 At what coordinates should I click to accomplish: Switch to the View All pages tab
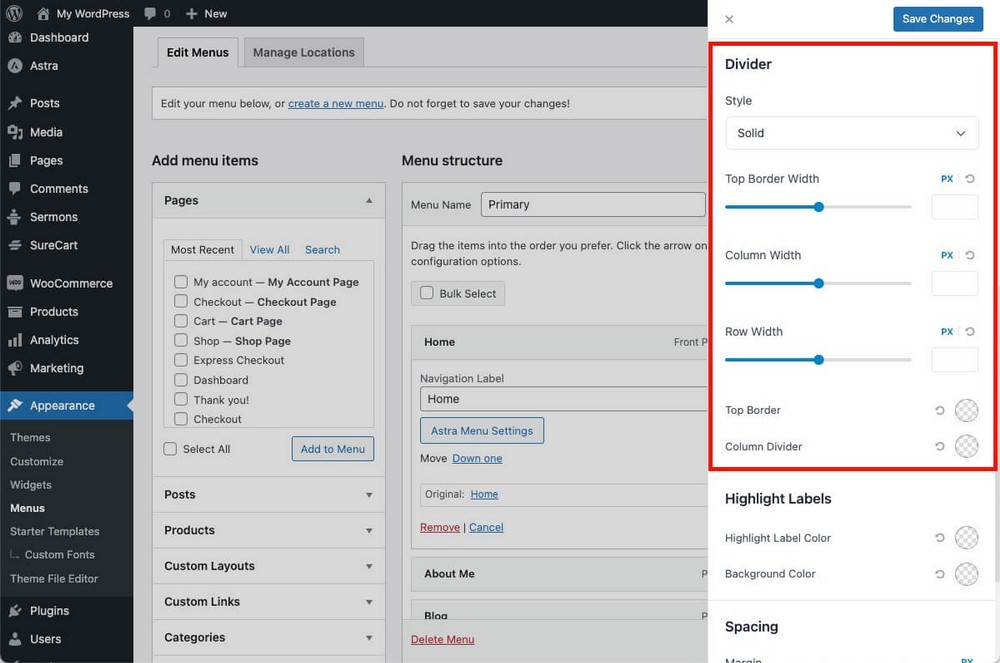point(269,250)
